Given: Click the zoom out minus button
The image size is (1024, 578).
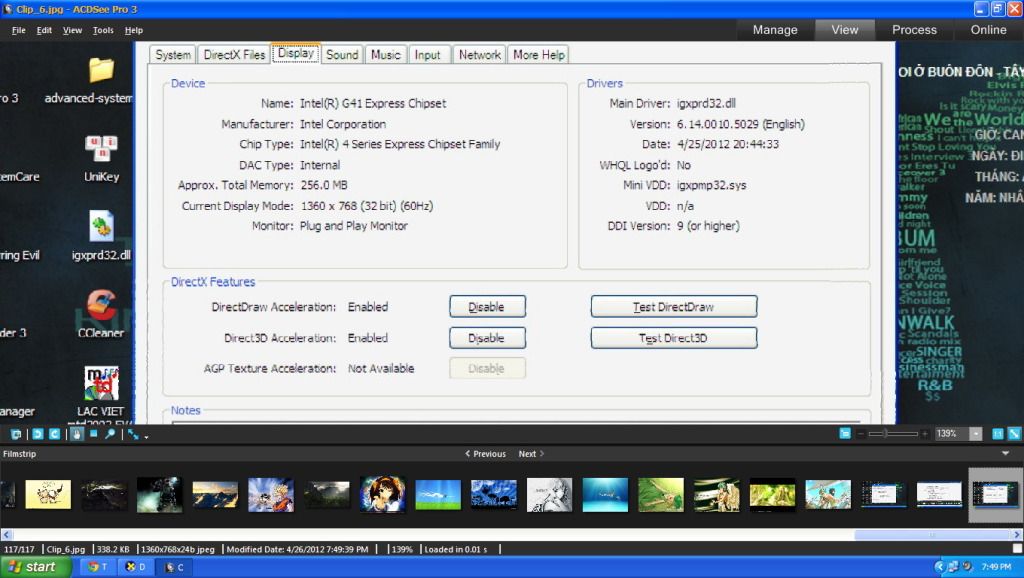Looking at the screenshot, I should (861, 433).
